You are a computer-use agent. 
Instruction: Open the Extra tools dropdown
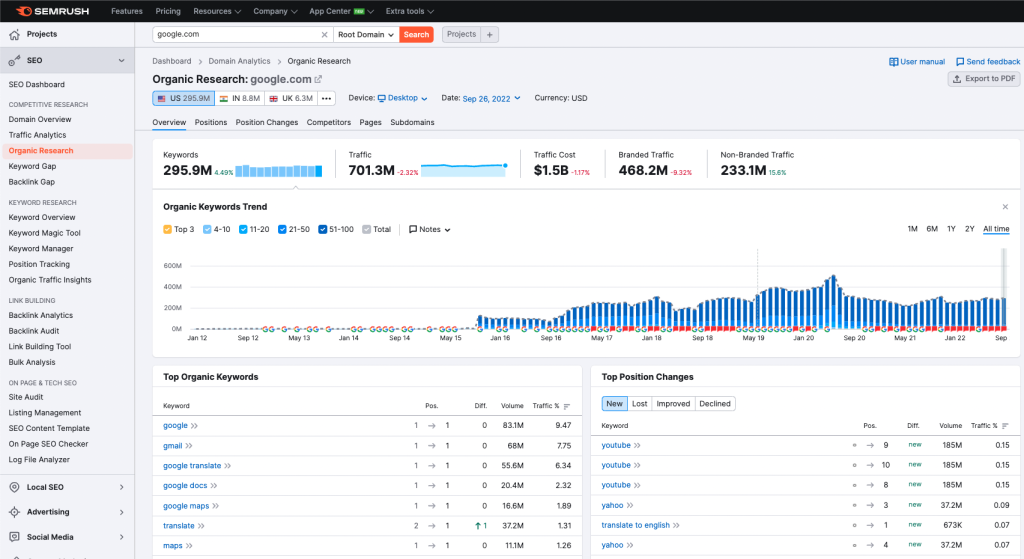409,11
